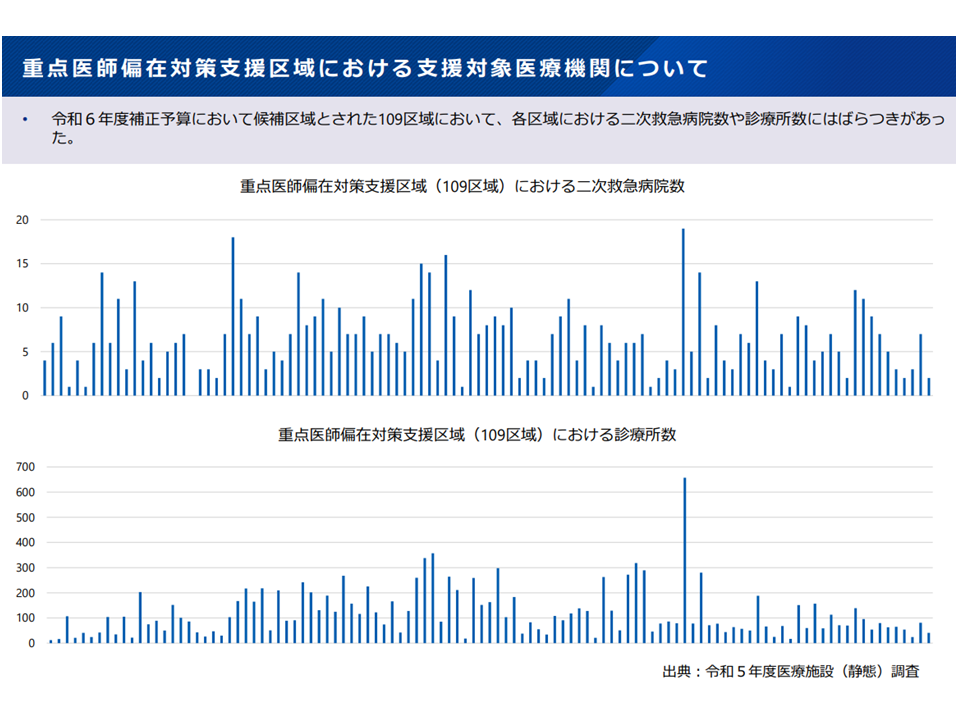This screenshot has width=960, height=720.
Task: Select the 出典 source citation text
Action: click(x=790, y=671)
